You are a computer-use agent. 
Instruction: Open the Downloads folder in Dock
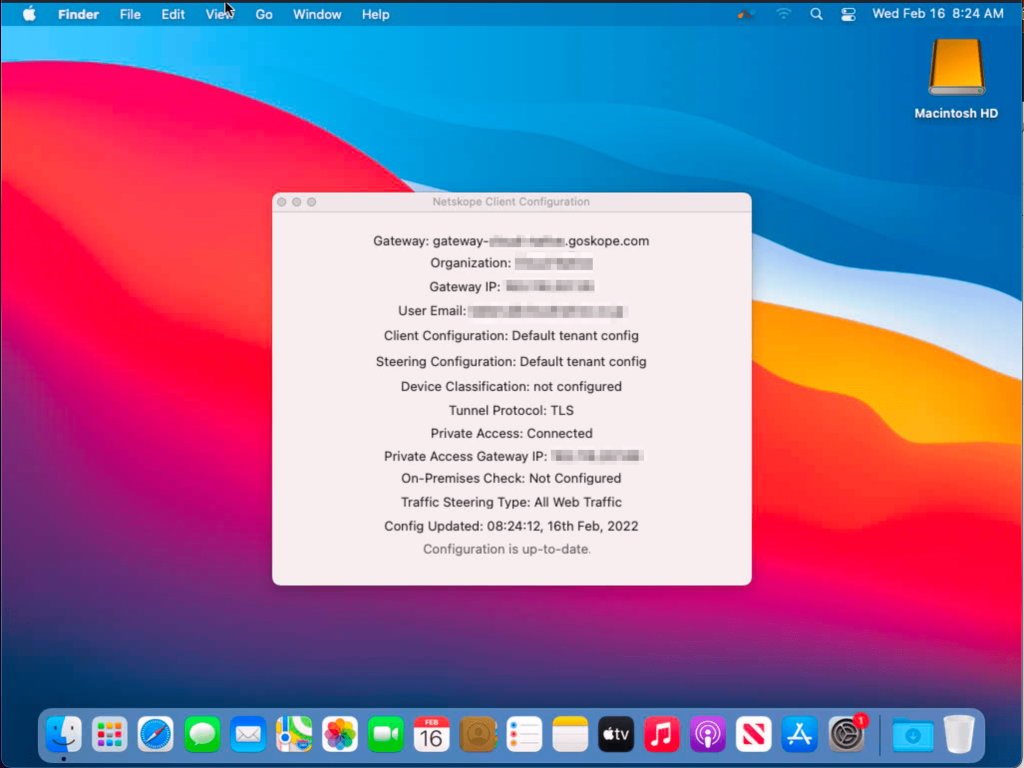point(912,735)
